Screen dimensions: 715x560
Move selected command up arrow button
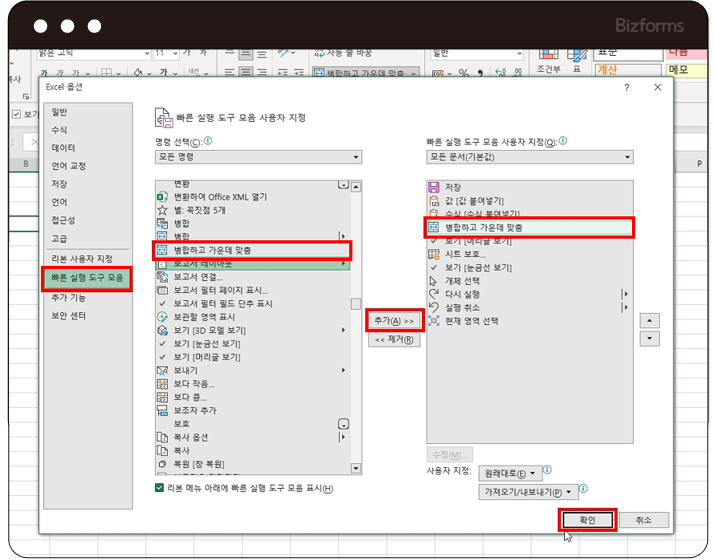pyautogui.click(x=649, y=321)
